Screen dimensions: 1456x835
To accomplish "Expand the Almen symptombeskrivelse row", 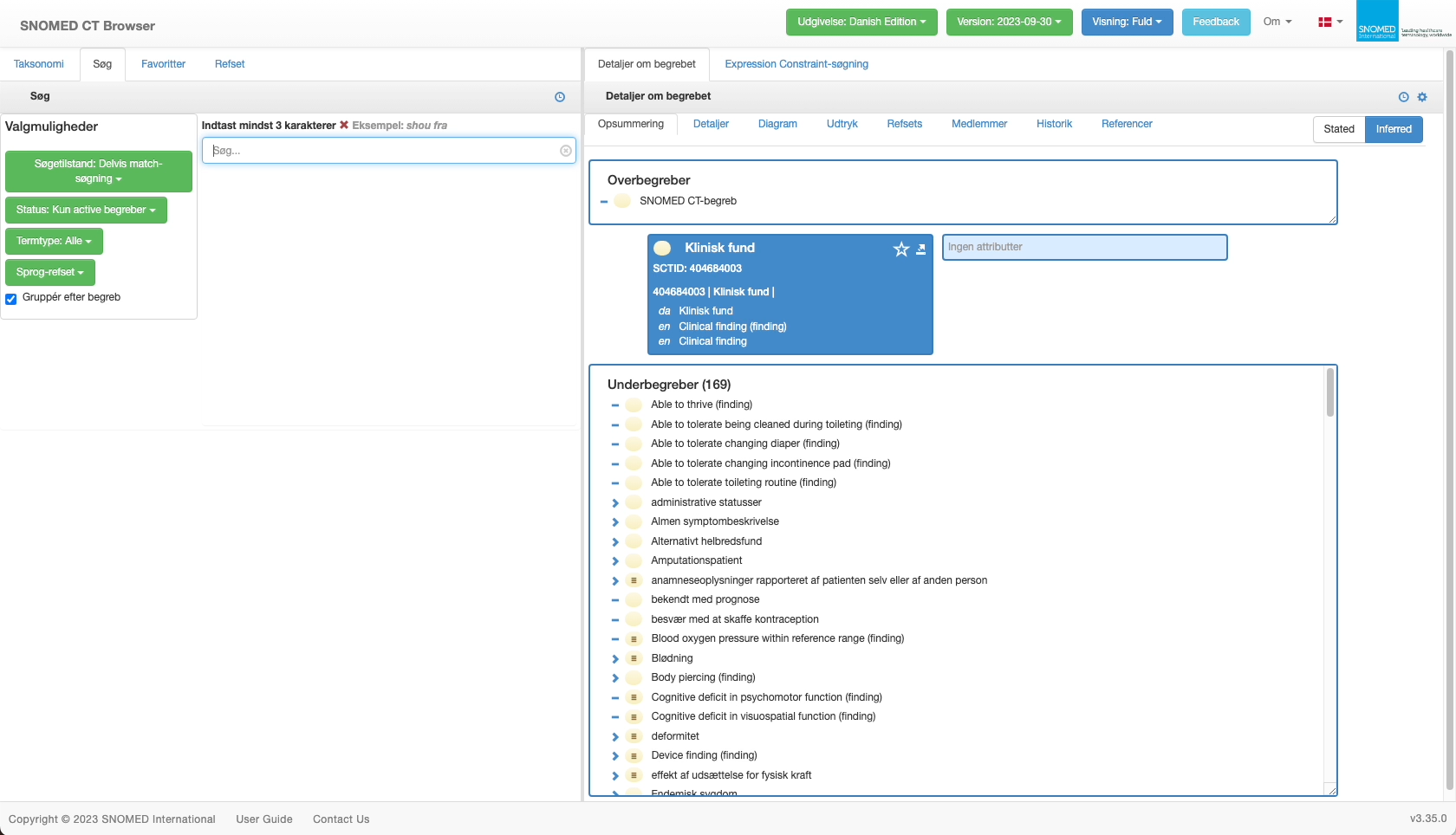I will click(615, 522).
